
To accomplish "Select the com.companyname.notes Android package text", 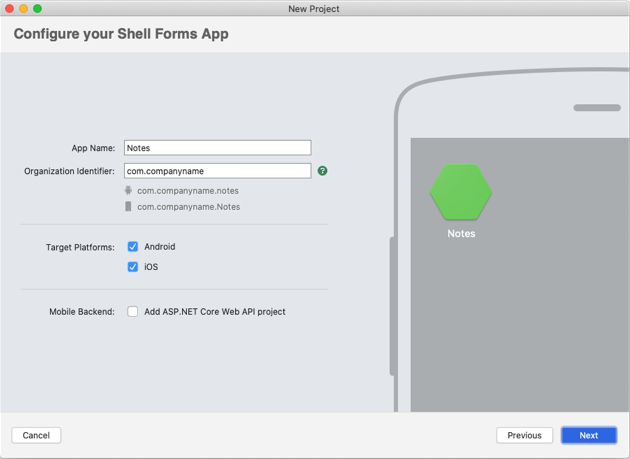I will pos(188,190).
